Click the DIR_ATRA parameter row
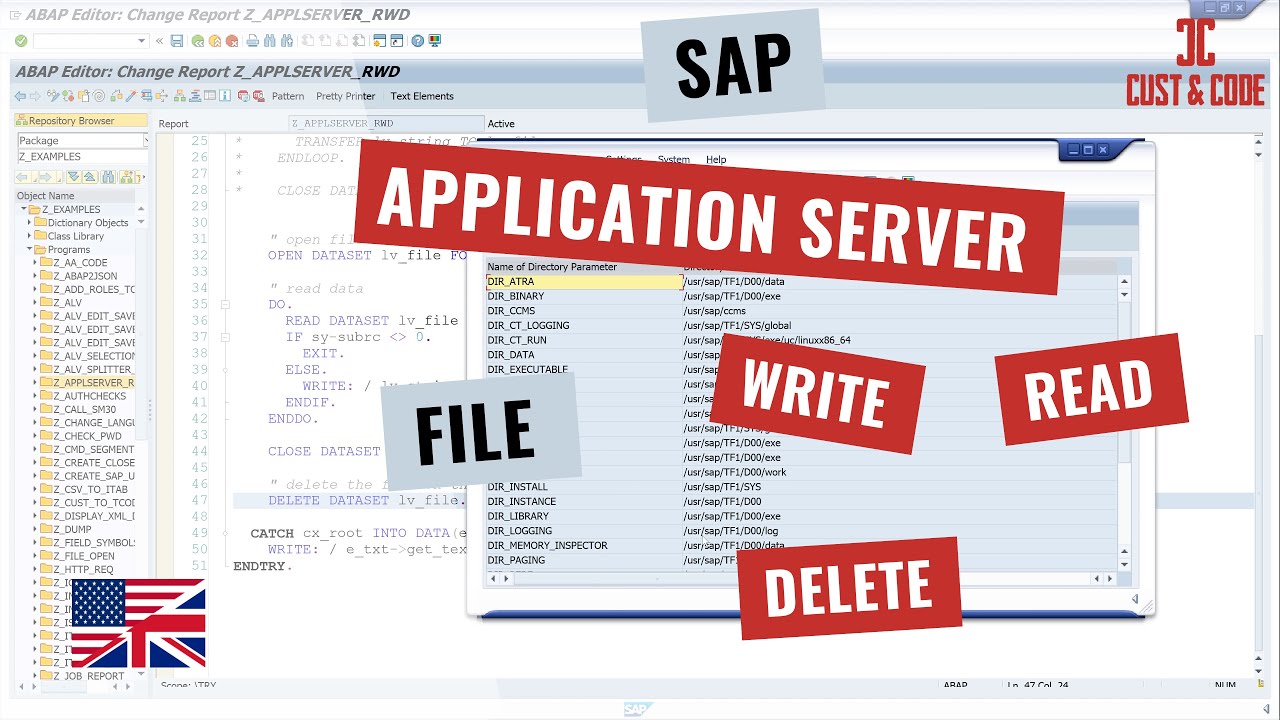 click(x=800, y=282)
